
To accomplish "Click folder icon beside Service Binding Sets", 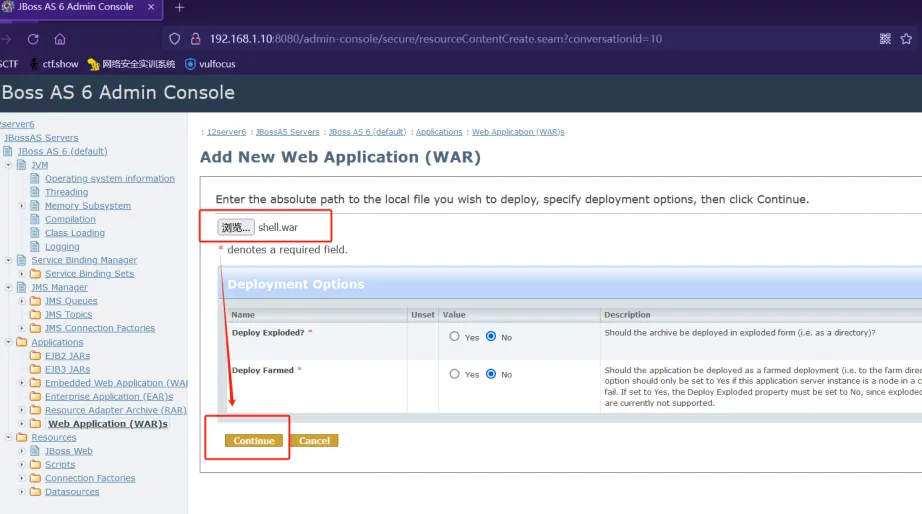I will coord(35,273).
